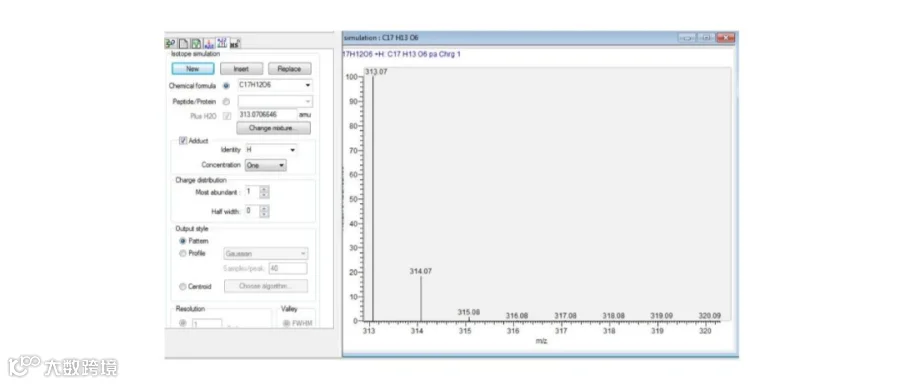The image size is (900, 384).
Task: Click the 314.07 peak label
Action: pos(421,271)
